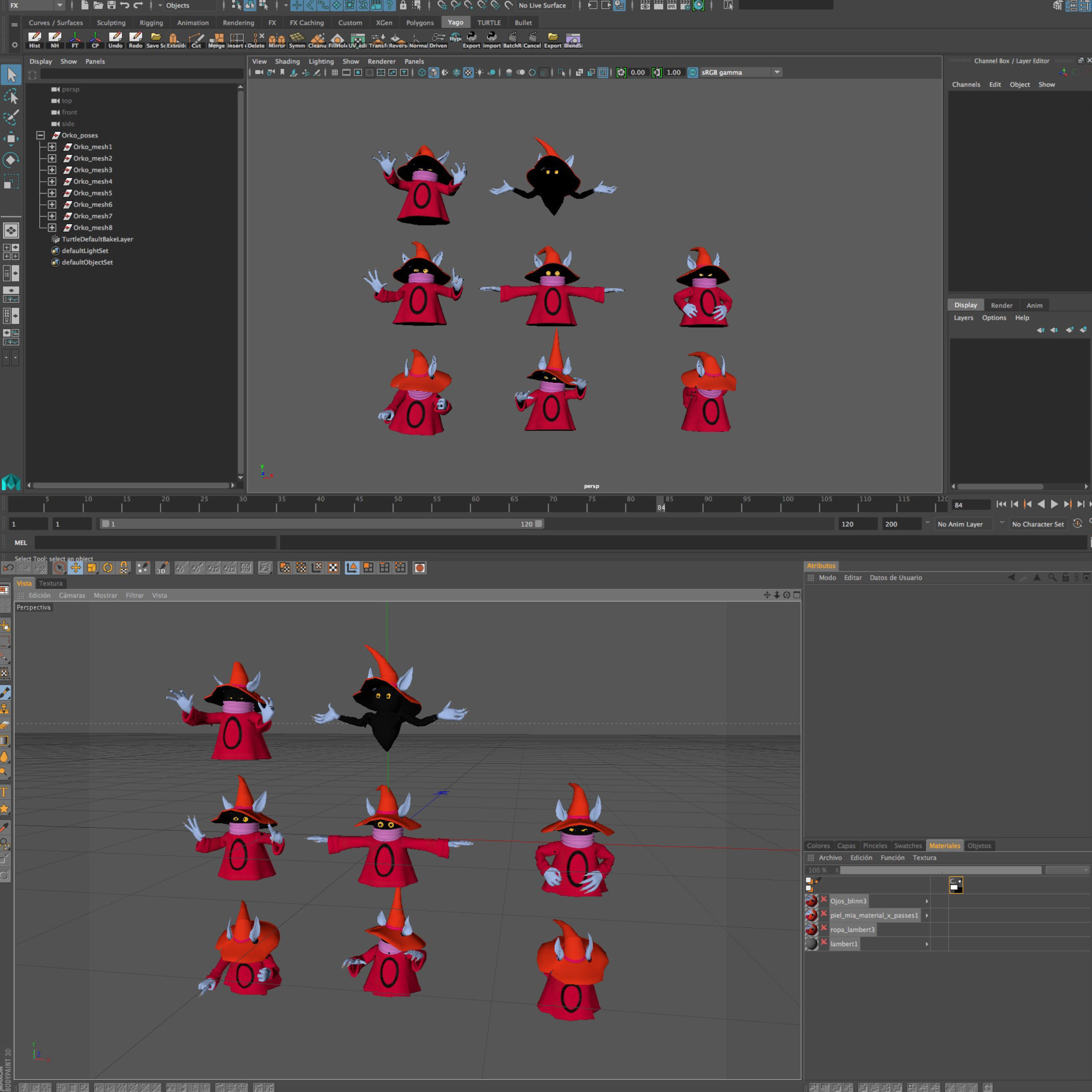Select the BodyPaint scale tool
The width and height of the screenshot is (1092, 1092).
click(x=92, y=567)
